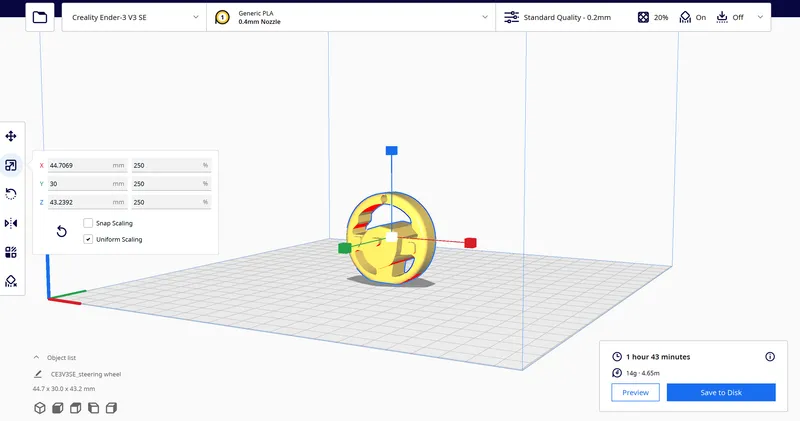800x421 pixels.
Task: Open the Generic PLA material dropdown
Action: (351, 17)
